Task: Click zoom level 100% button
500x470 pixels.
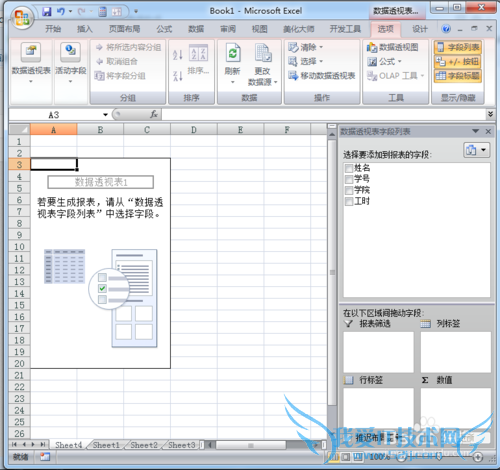Action: point(379,457)
